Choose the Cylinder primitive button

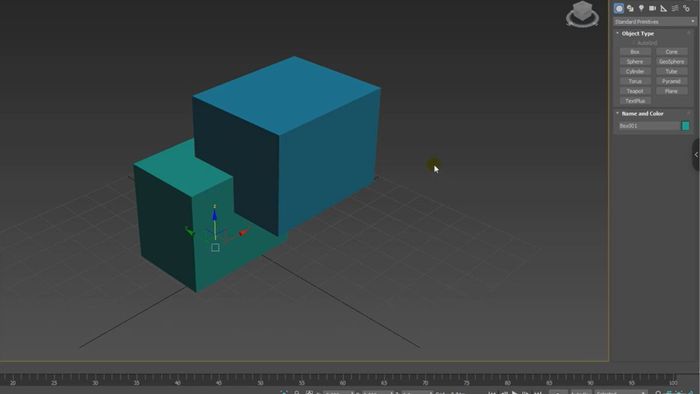635,71
